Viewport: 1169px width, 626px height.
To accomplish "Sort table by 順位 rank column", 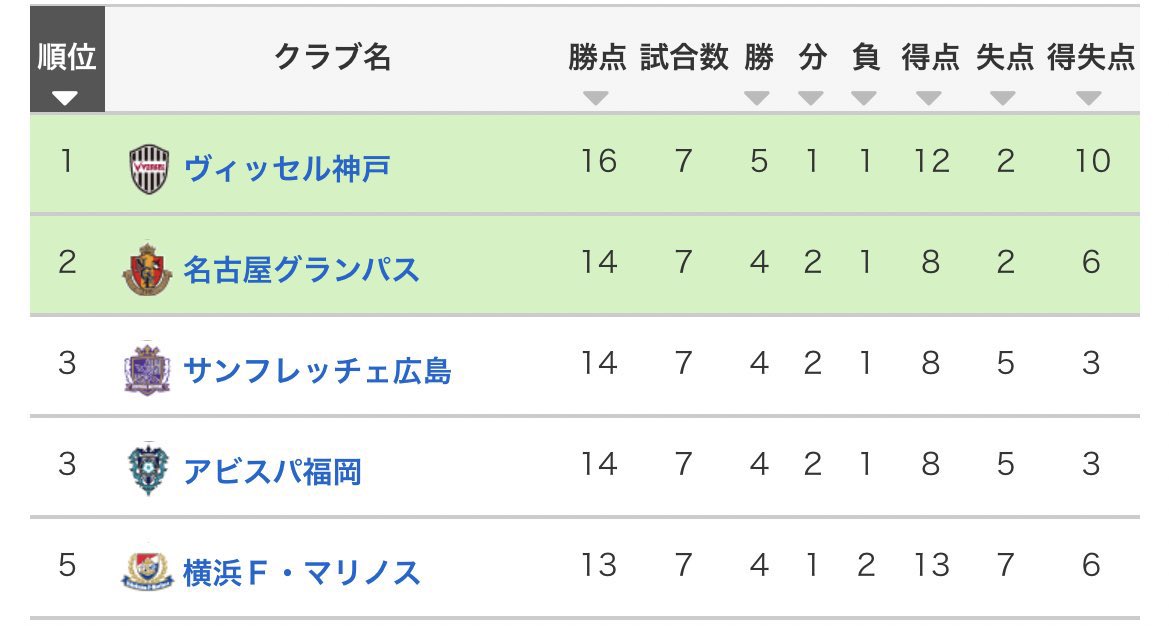I will 66,98.
